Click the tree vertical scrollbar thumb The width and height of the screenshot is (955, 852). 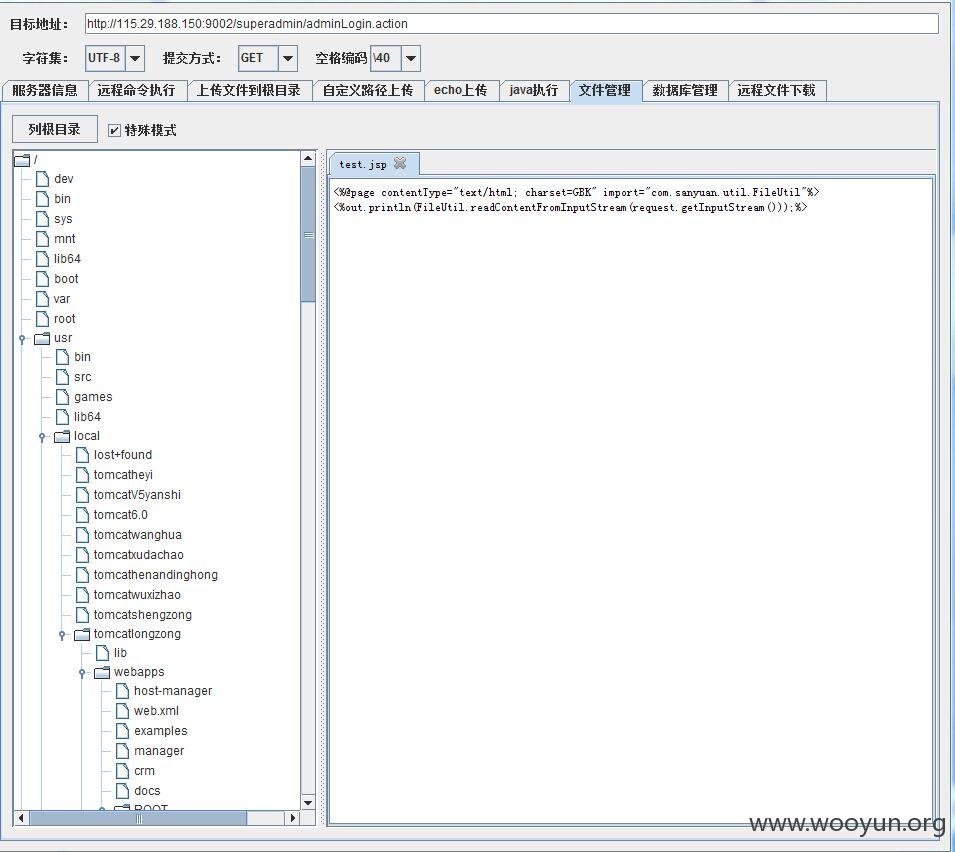click(x=308, y=234)
